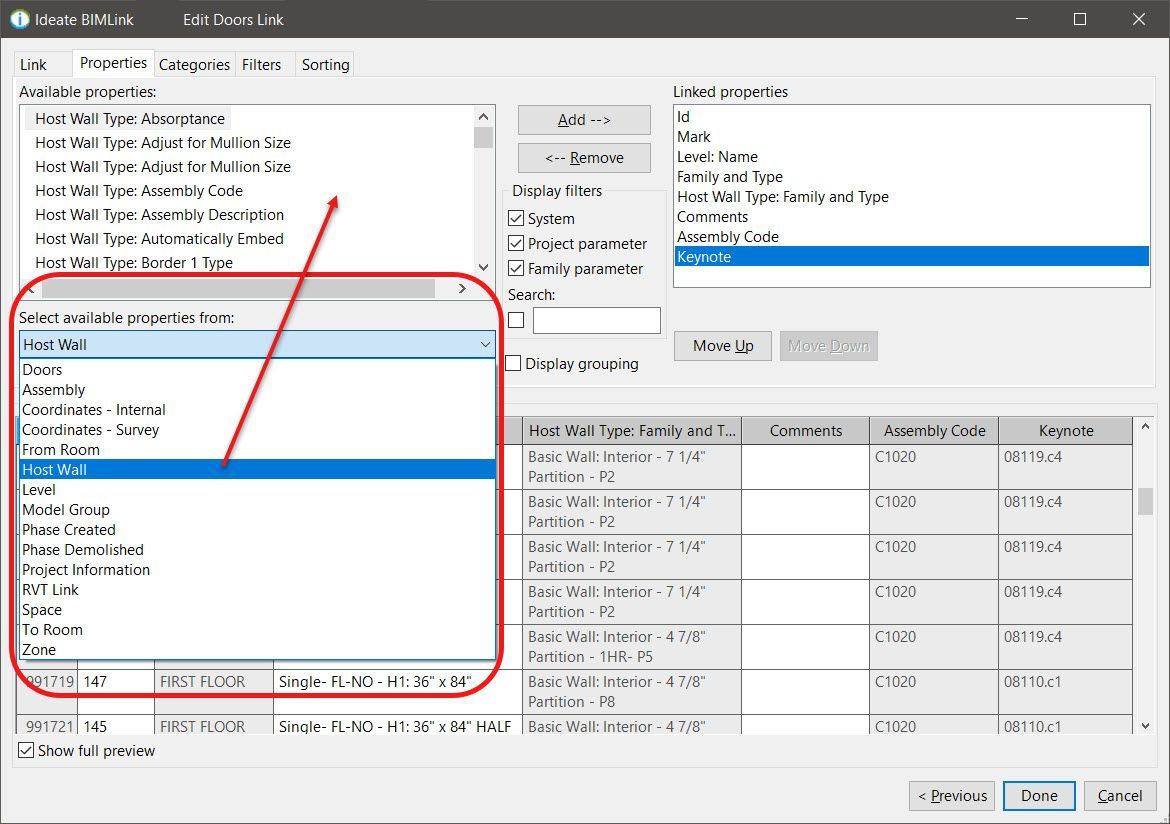Click the Search text field
The image size is (1170, 824).
click(x=597, y=320)
